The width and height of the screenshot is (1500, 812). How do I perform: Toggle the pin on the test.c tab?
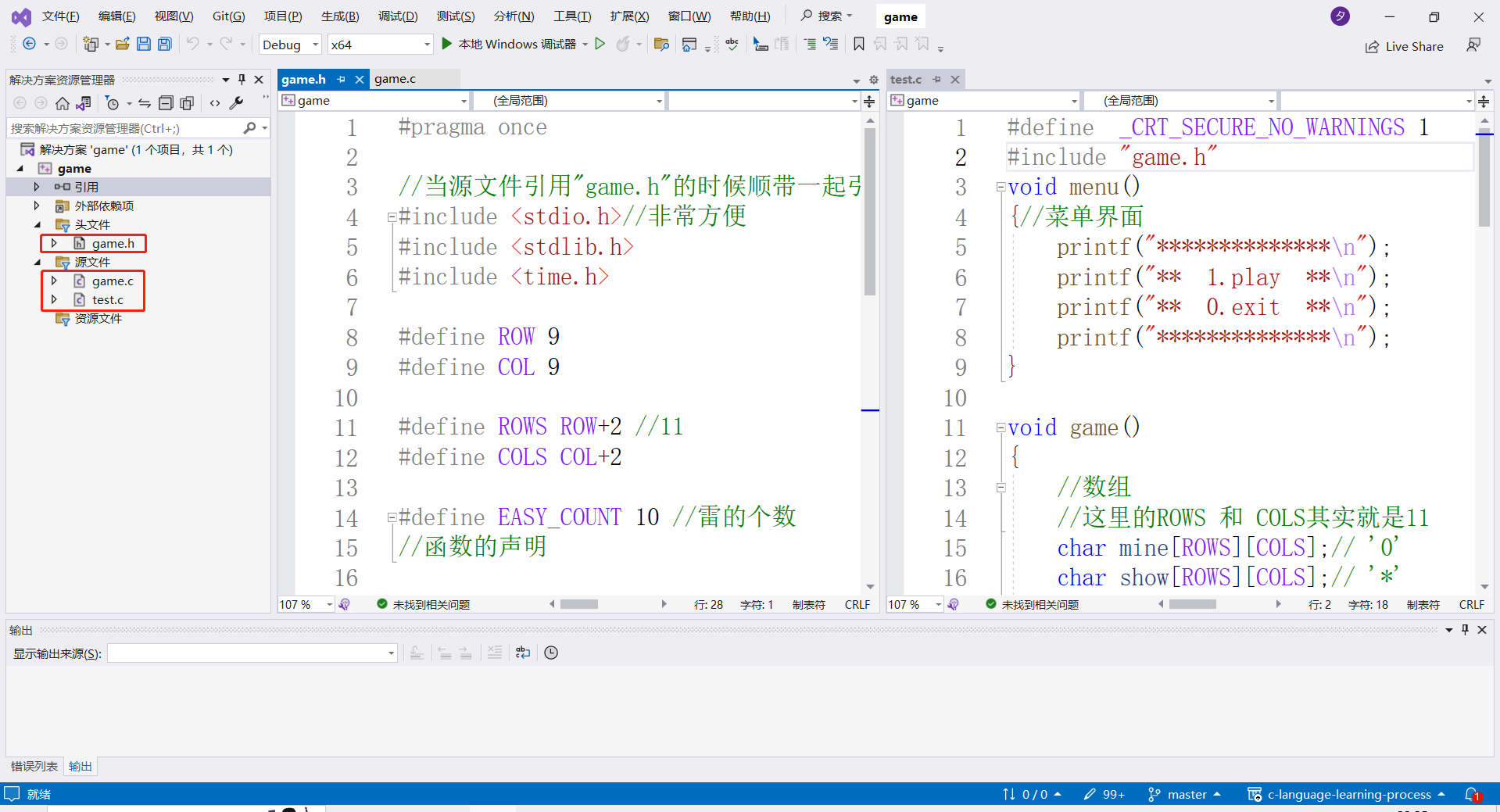[x=936, y=79]
